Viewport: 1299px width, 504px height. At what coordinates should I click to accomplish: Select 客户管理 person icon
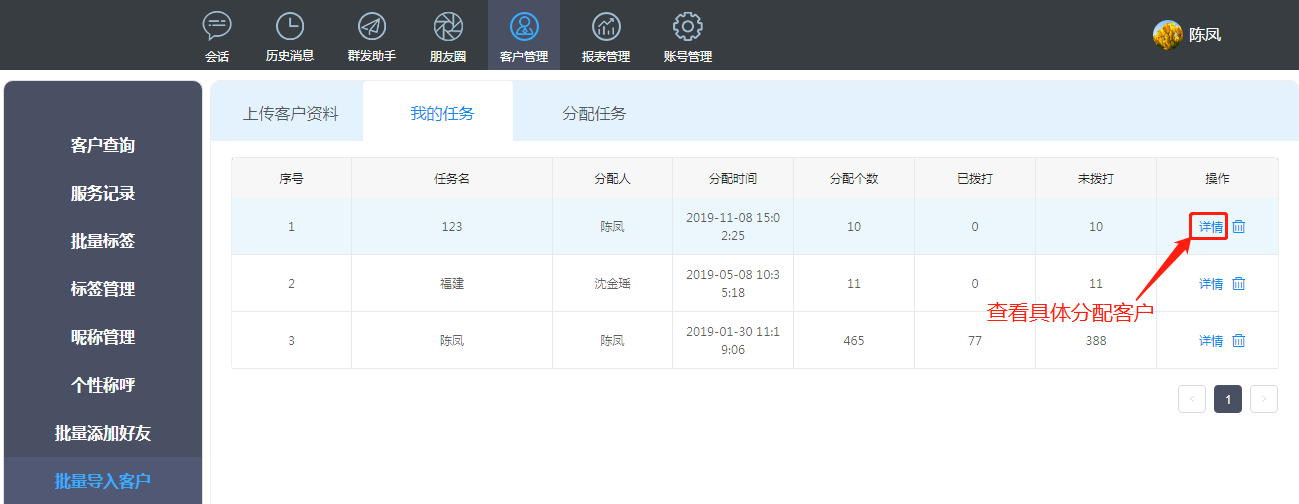coord(524,26)
